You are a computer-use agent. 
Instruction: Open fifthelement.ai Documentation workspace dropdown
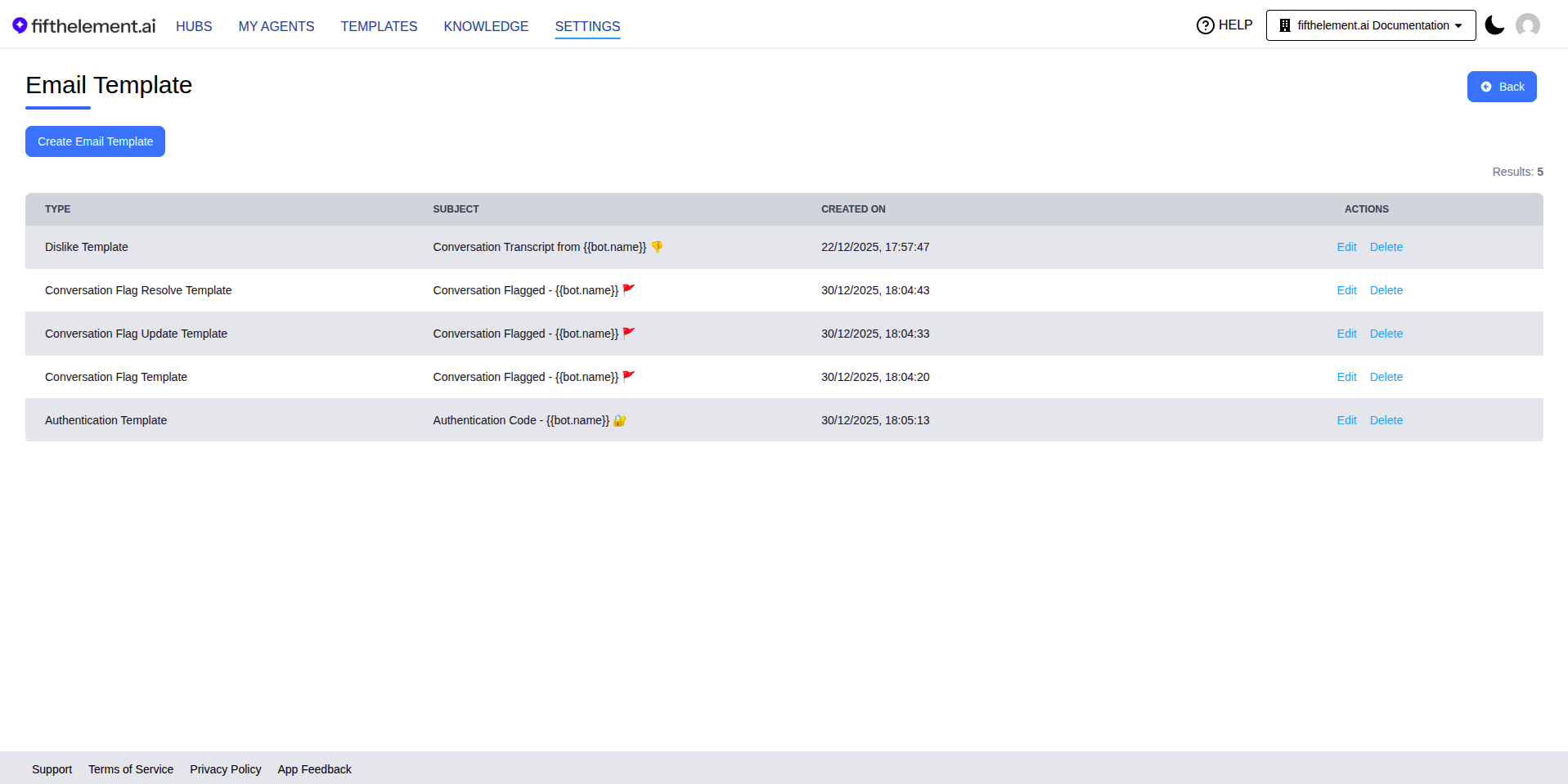click(x=1371, y=25)
